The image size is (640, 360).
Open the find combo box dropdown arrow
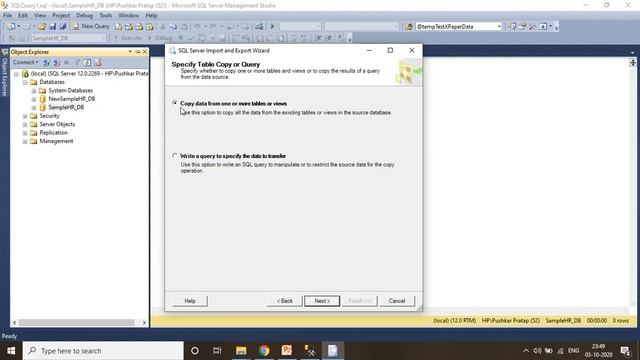coord(499,27)
